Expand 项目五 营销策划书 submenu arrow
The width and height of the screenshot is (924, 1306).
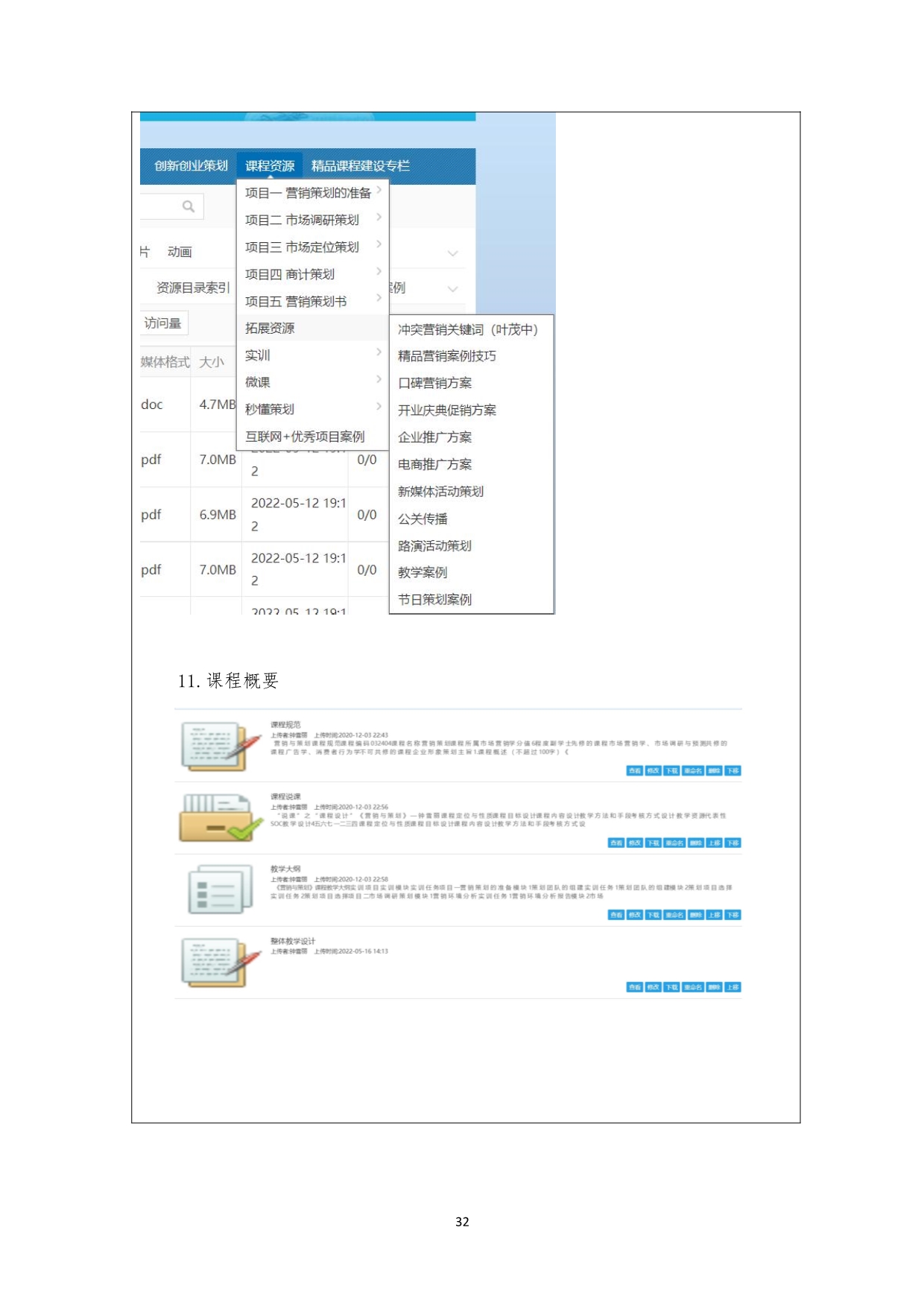(x=379, y=298)
